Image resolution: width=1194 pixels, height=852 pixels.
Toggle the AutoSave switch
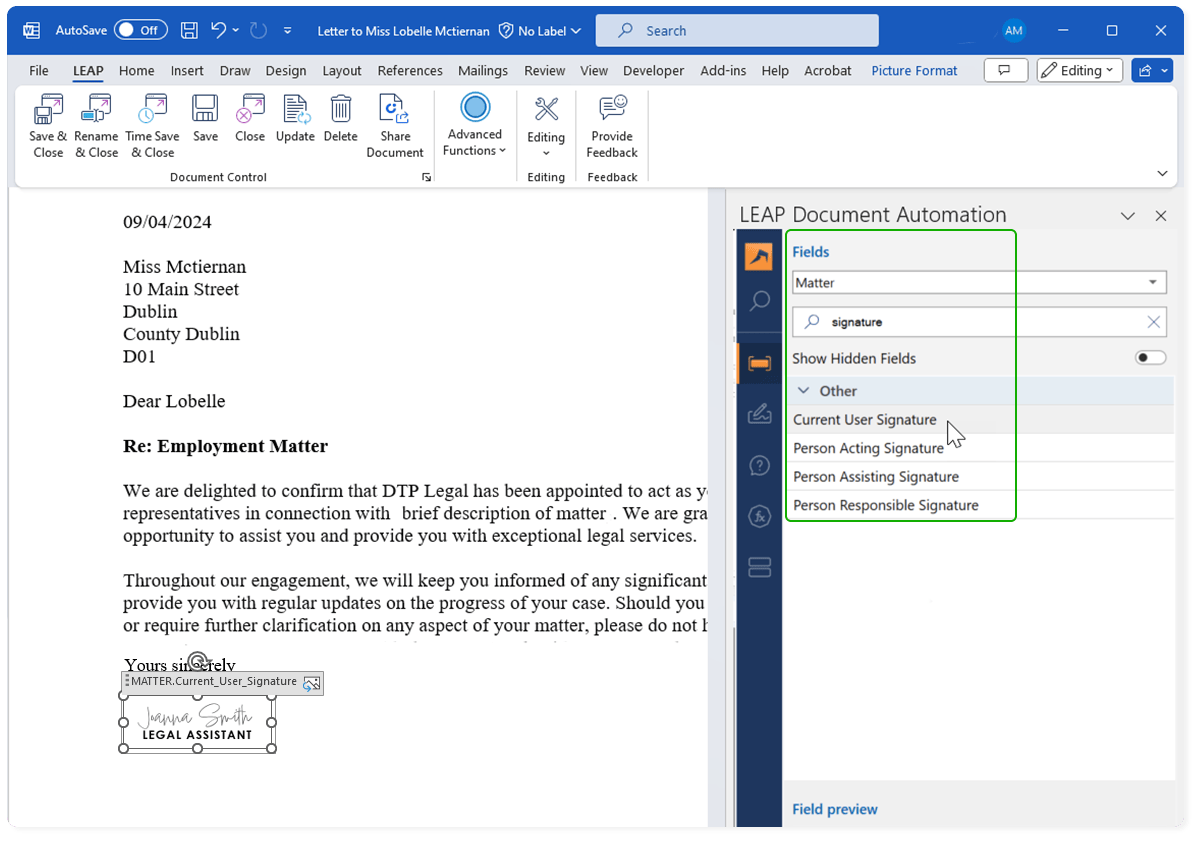click(x=141, y=30)
